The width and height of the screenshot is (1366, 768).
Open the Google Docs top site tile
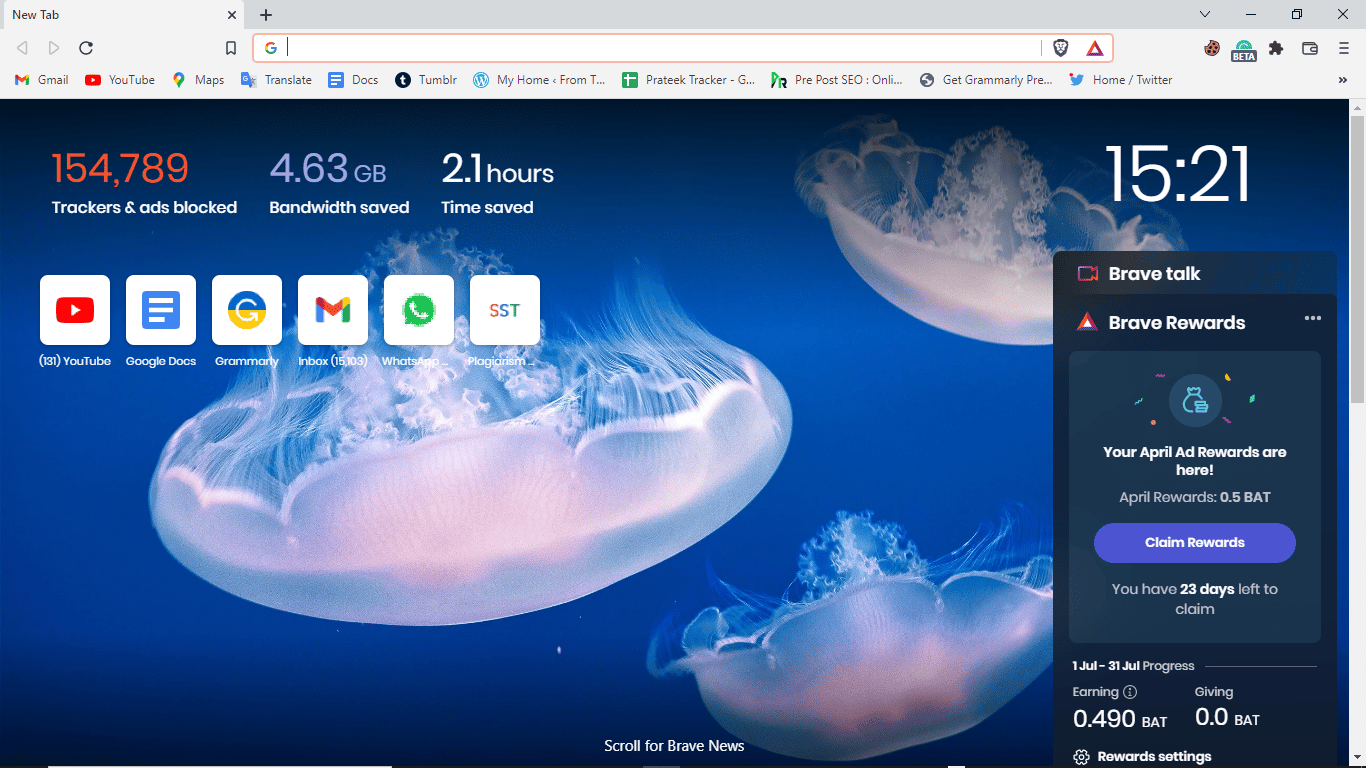point(161,310)
